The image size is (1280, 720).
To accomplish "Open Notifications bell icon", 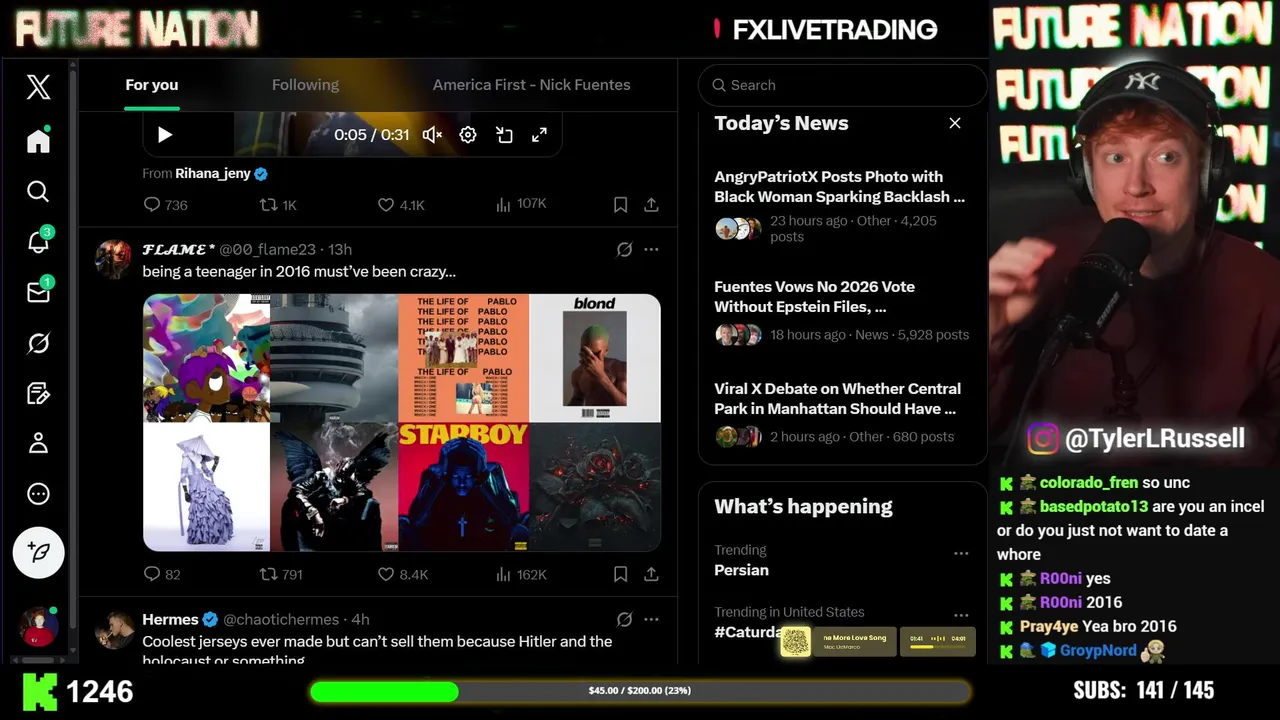I will (x=38, y=242).
